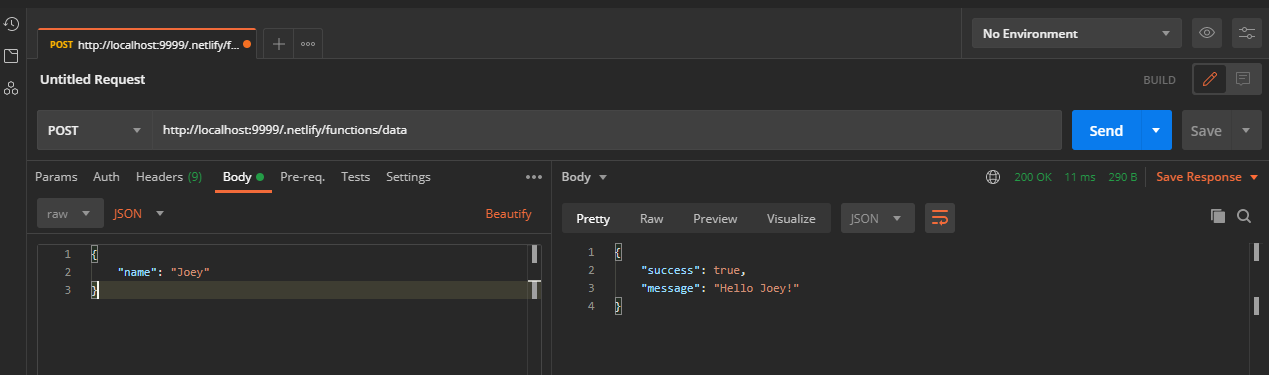Open the comments icon next to Build
This screenshot has height=375, width=1269.
1242,79
